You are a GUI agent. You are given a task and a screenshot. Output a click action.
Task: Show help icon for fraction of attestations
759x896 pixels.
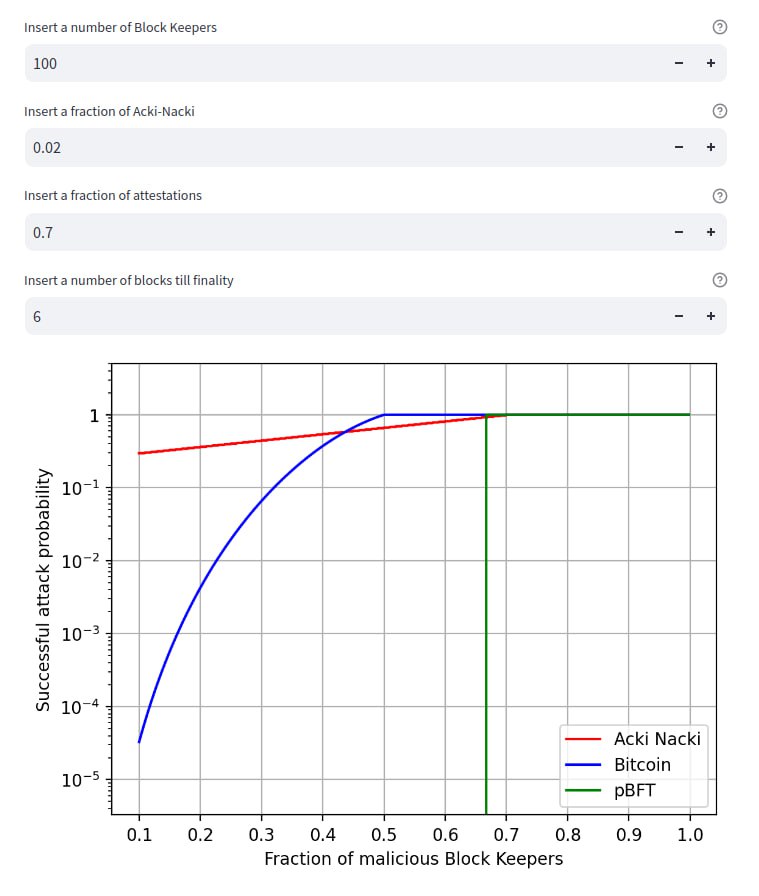tap(719, 196)
